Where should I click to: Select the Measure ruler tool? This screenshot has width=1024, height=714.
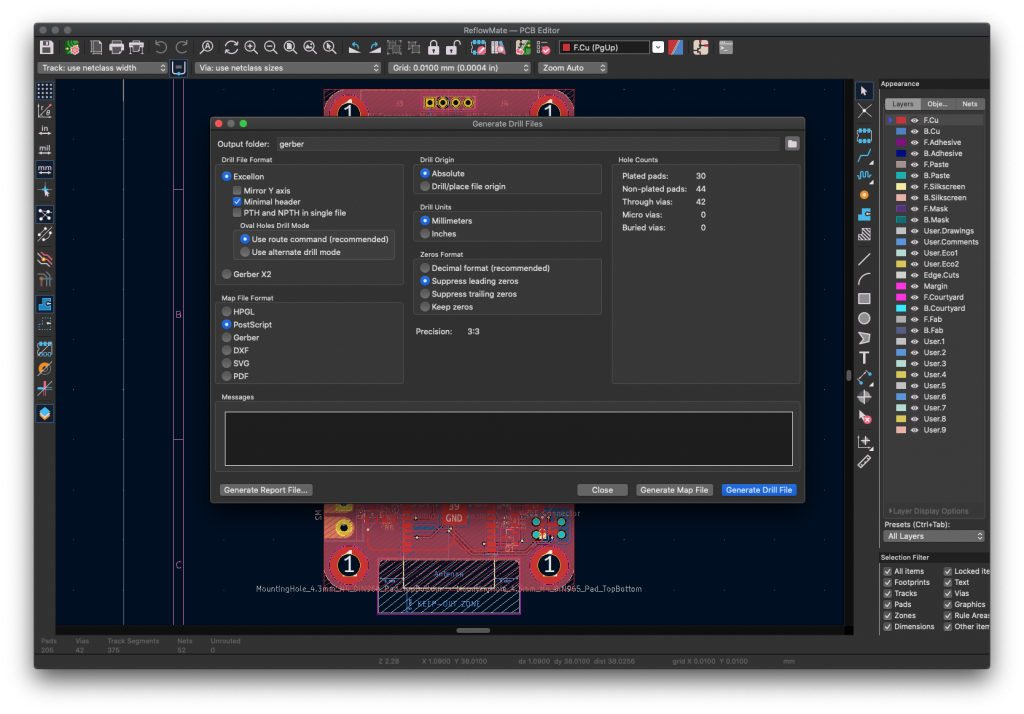pos(864,462)
